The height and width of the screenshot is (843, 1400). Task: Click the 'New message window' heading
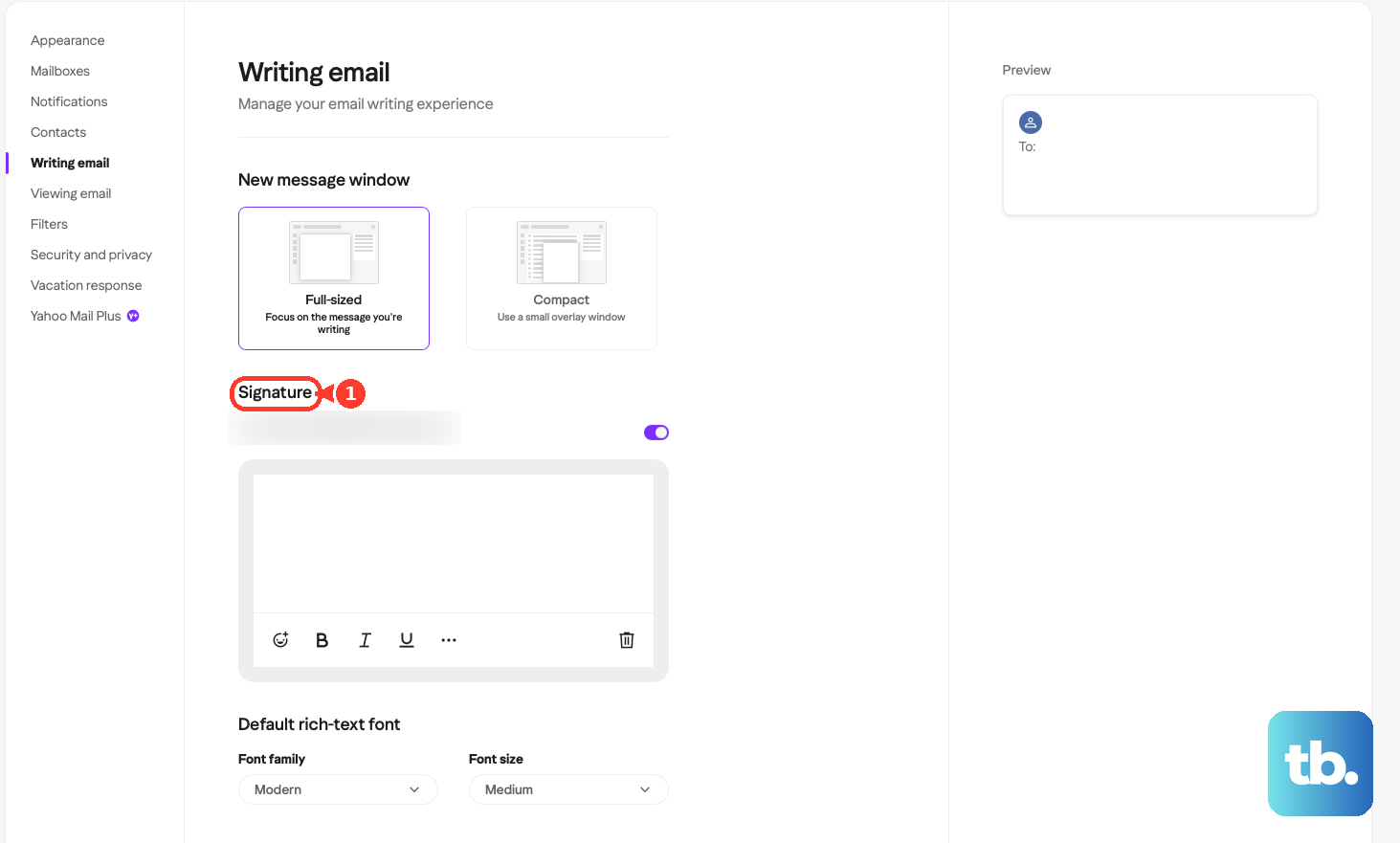coord(323,180)
